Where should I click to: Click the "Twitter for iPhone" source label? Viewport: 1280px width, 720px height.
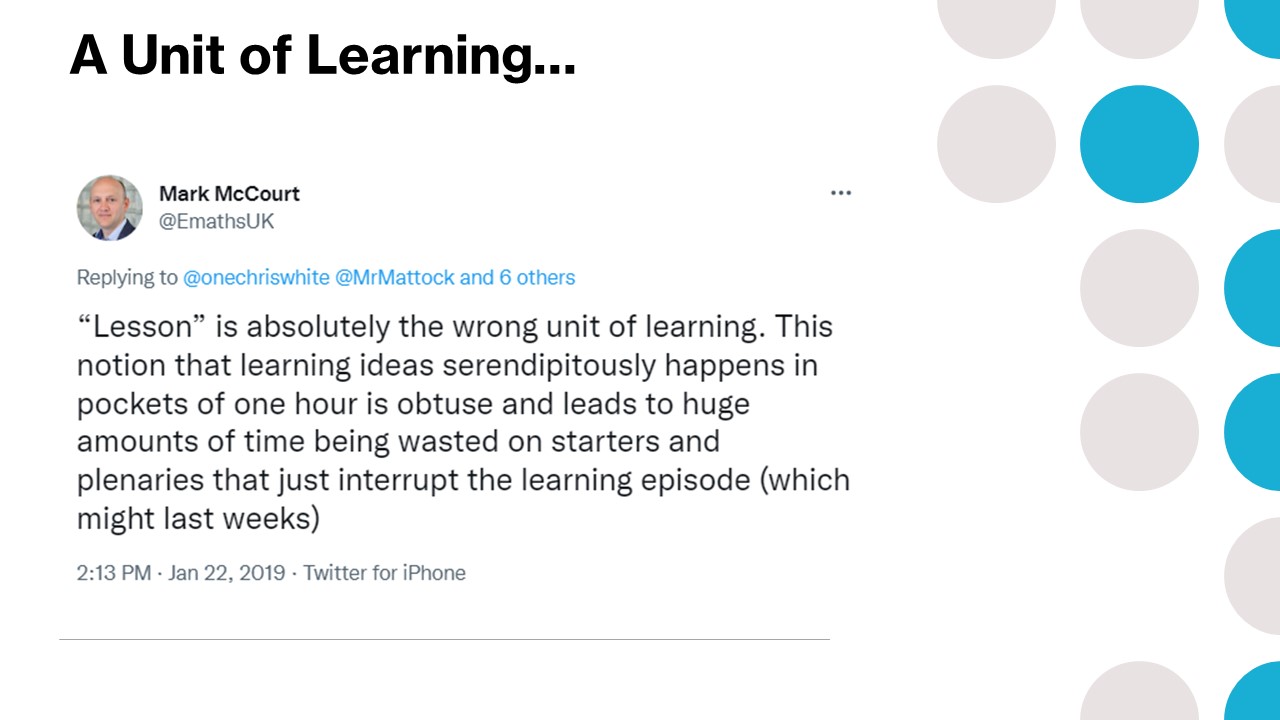[384, 573]
